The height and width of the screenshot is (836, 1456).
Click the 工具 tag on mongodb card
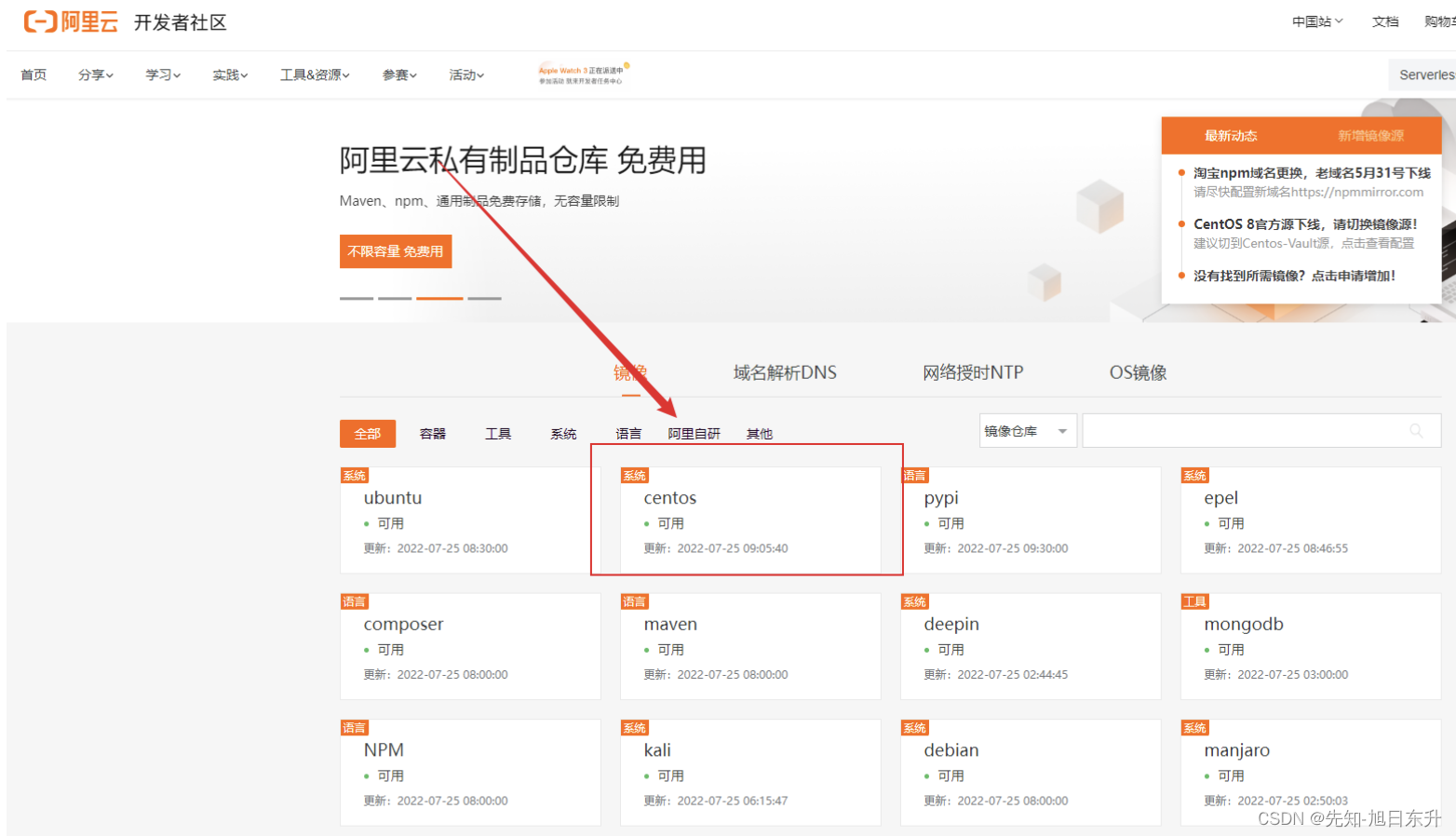[x=1195, y=601]
